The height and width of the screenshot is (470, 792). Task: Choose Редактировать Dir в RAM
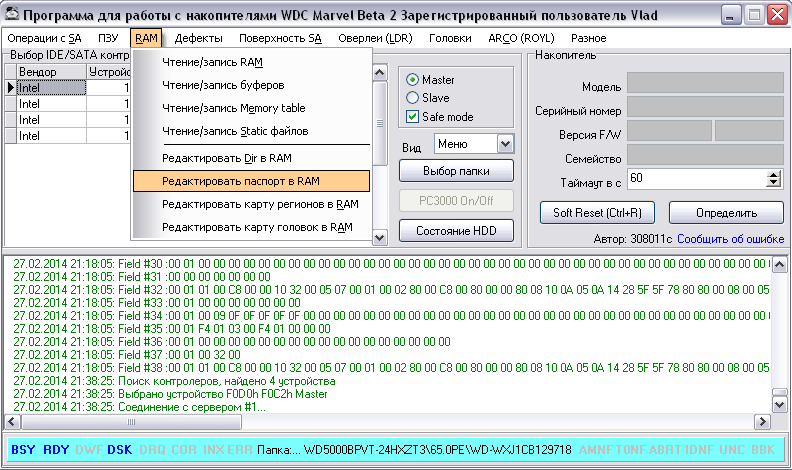252,158
